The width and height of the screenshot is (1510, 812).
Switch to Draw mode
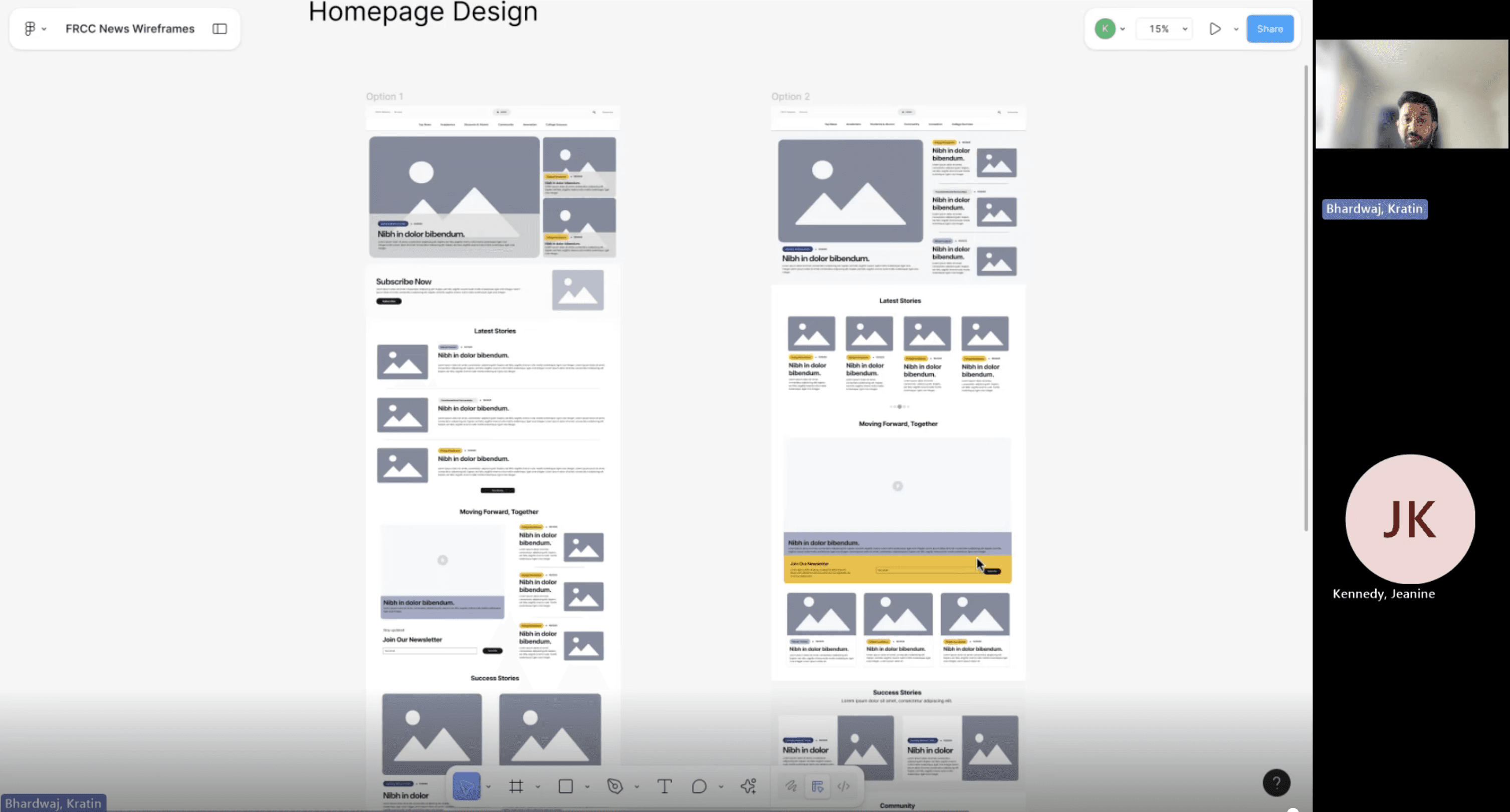click(x=791, y=786)
